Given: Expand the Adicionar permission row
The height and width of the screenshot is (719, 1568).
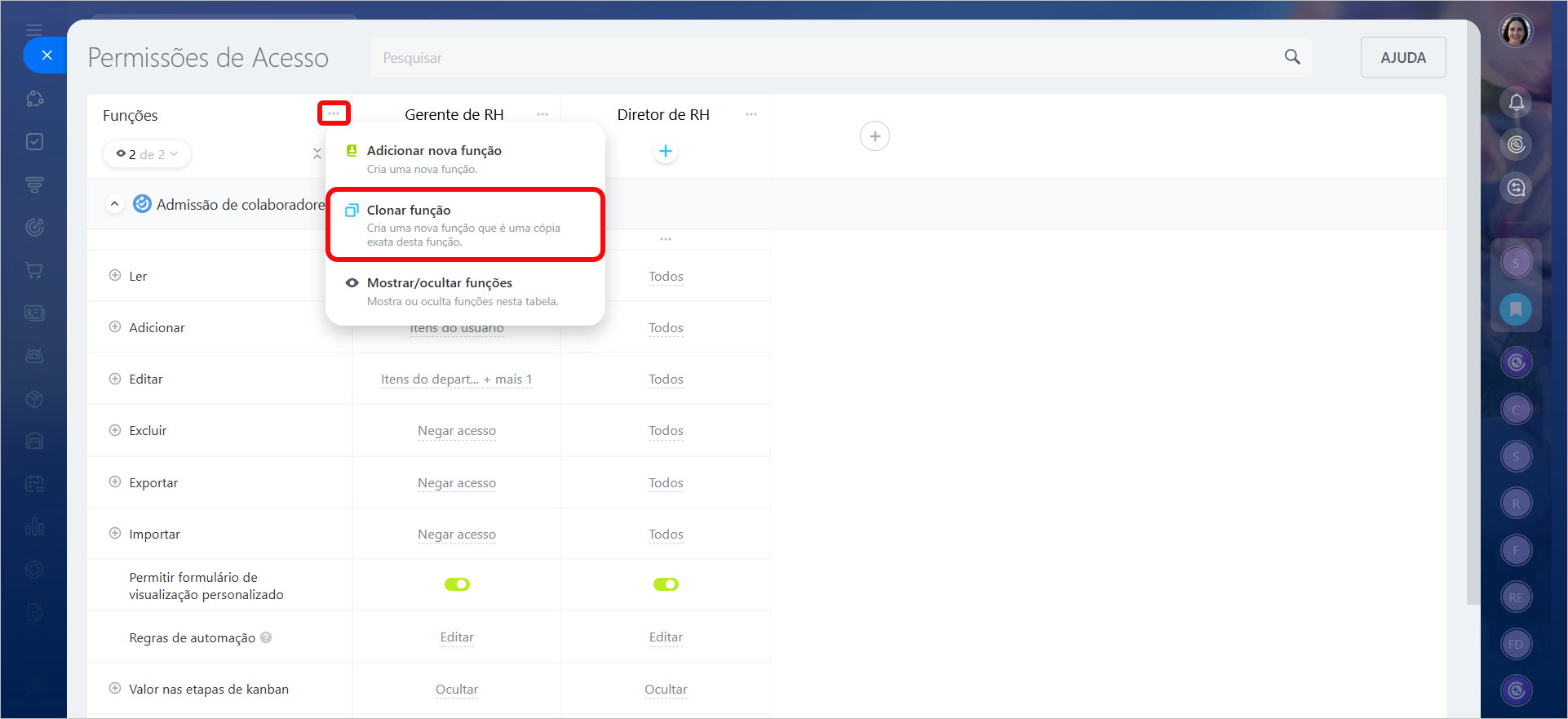Looking at the screenshot, I should (x=115, y=327).
